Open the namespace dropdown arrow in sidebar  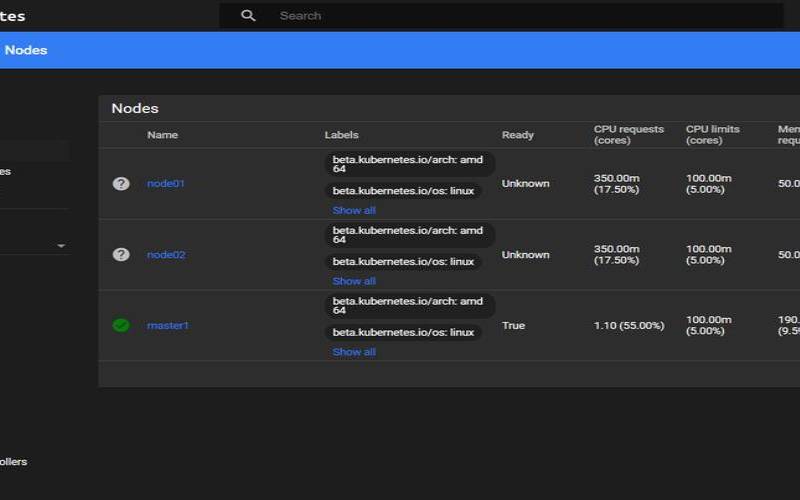[x=61, y=246]
